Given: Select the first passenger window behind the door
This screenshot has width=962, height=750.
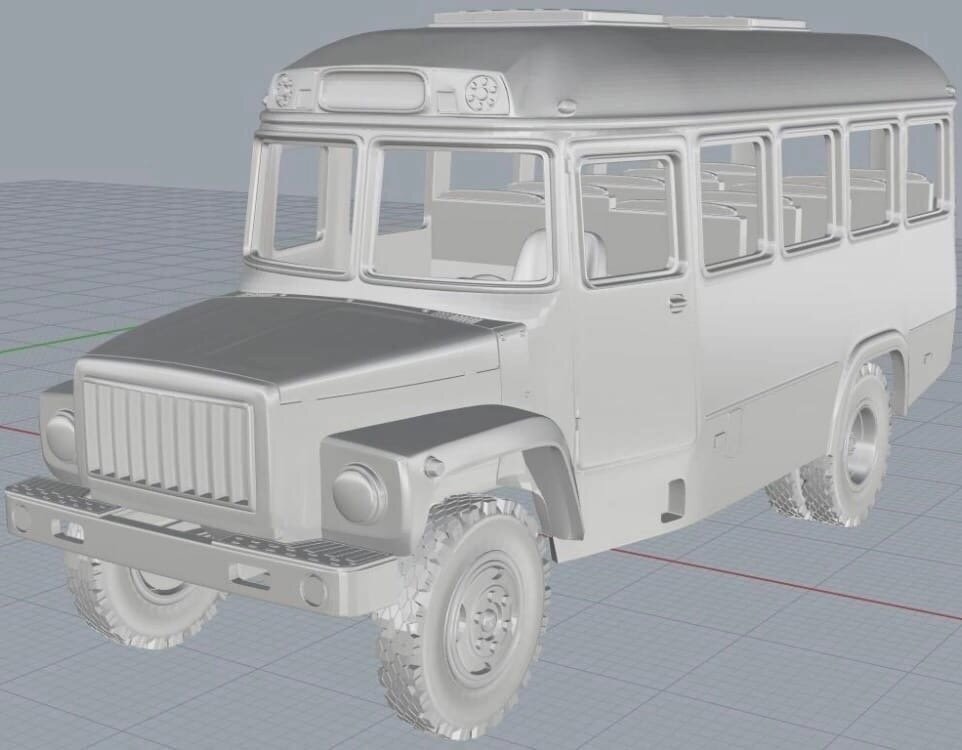Looking at the screenshot, I should click(736, 201).
